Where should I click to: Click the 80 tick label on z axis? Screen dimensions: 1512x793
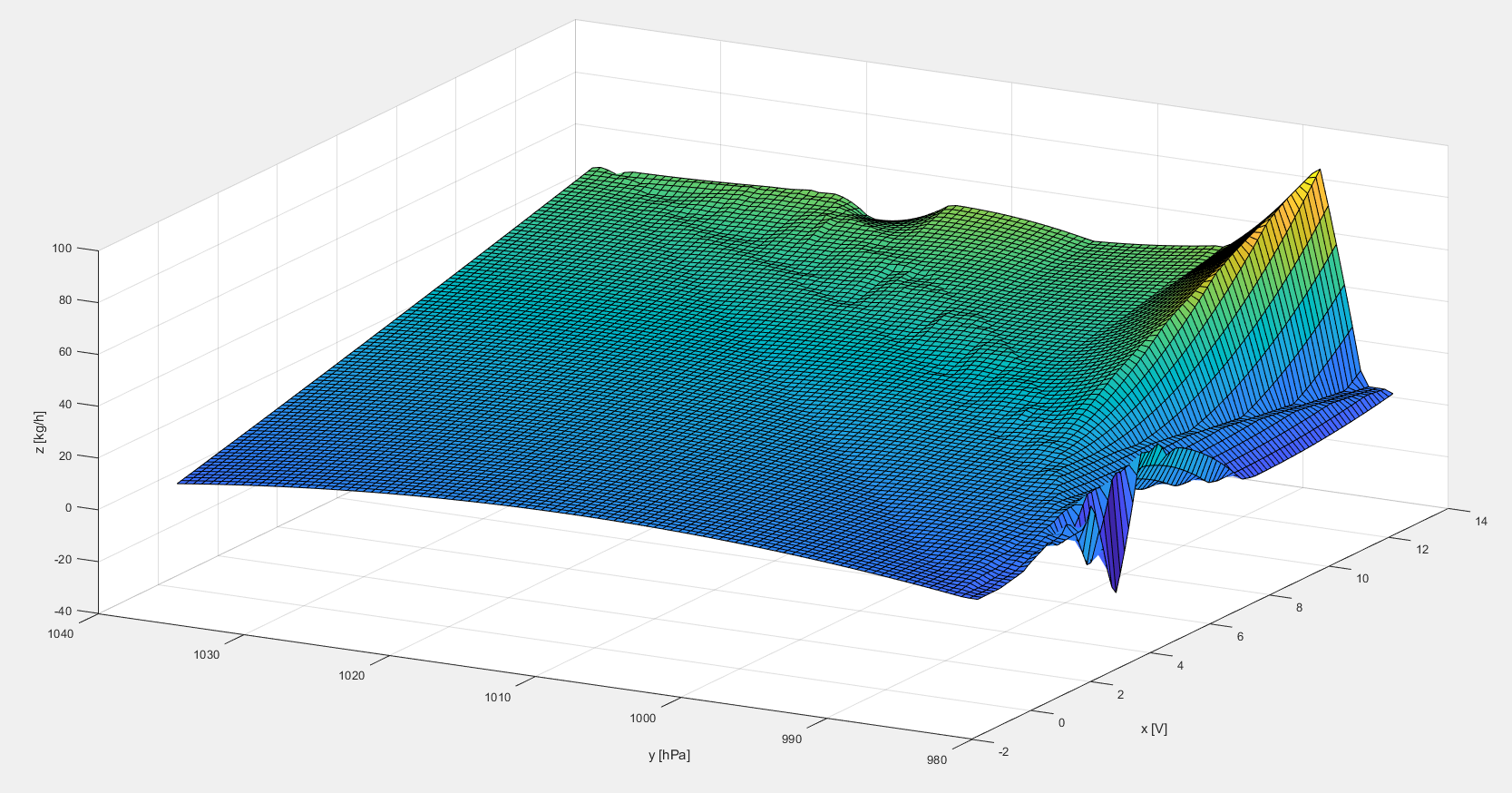click(66, 300)
